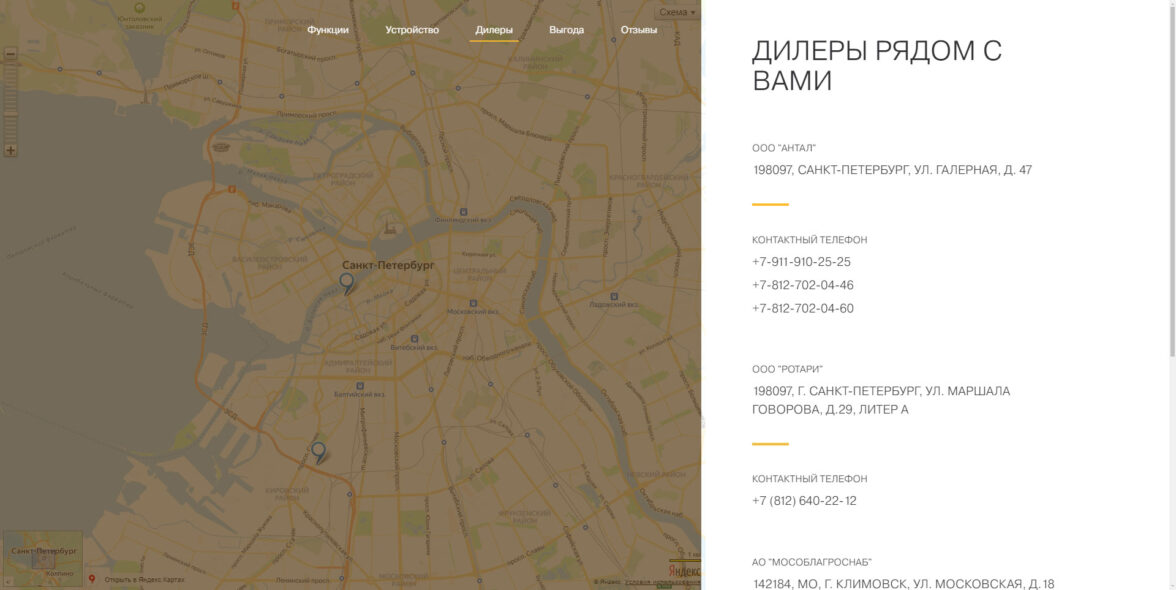Click the map marker near Санкт-Петербург label
1176x590 pixels.
346,283
